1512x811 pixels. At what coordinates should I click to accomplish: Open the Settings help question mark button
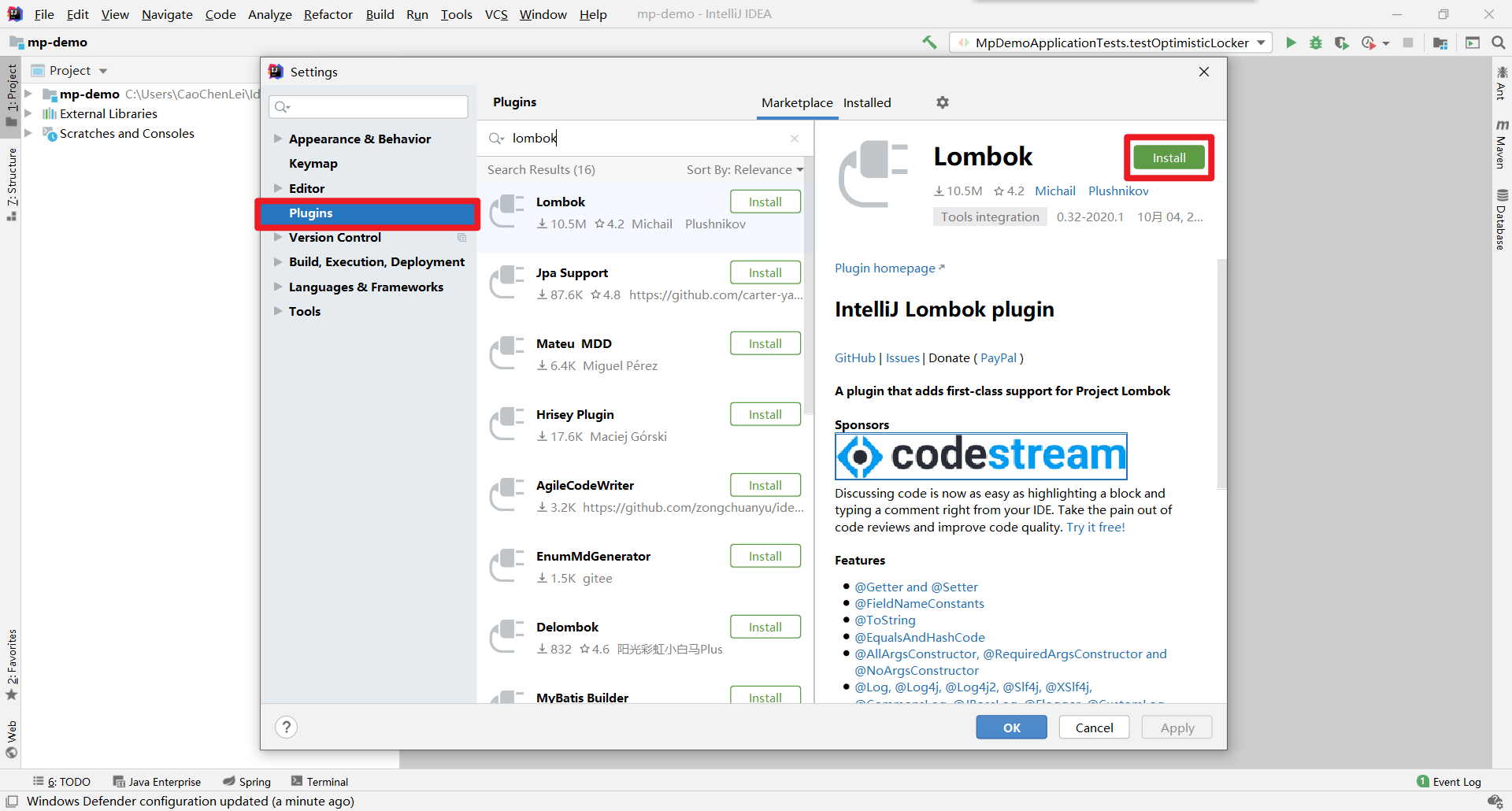coord(287,727)
